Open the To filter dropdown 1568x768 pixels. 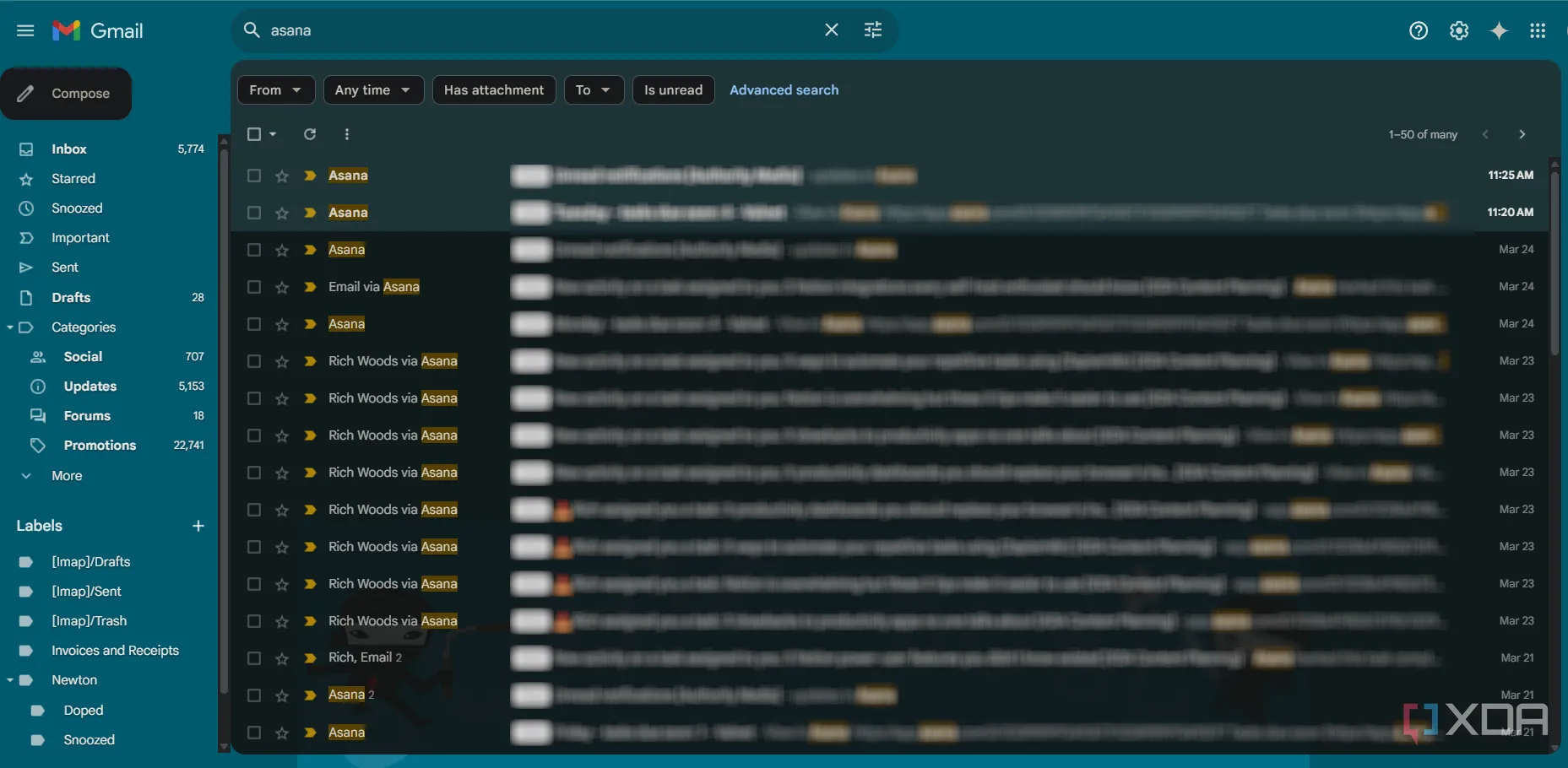pos(594,89)
